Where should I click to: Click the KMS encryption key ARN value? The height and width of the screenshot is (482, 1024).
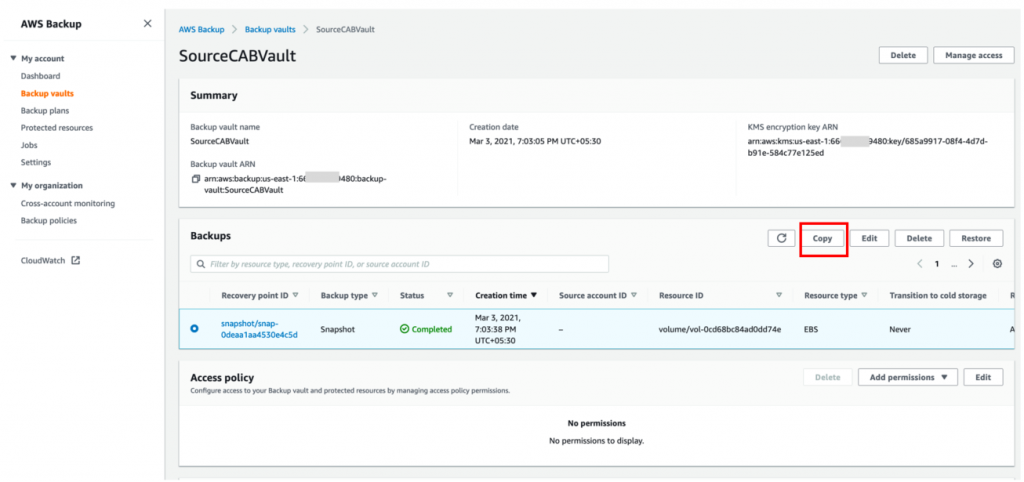[867, 147]
